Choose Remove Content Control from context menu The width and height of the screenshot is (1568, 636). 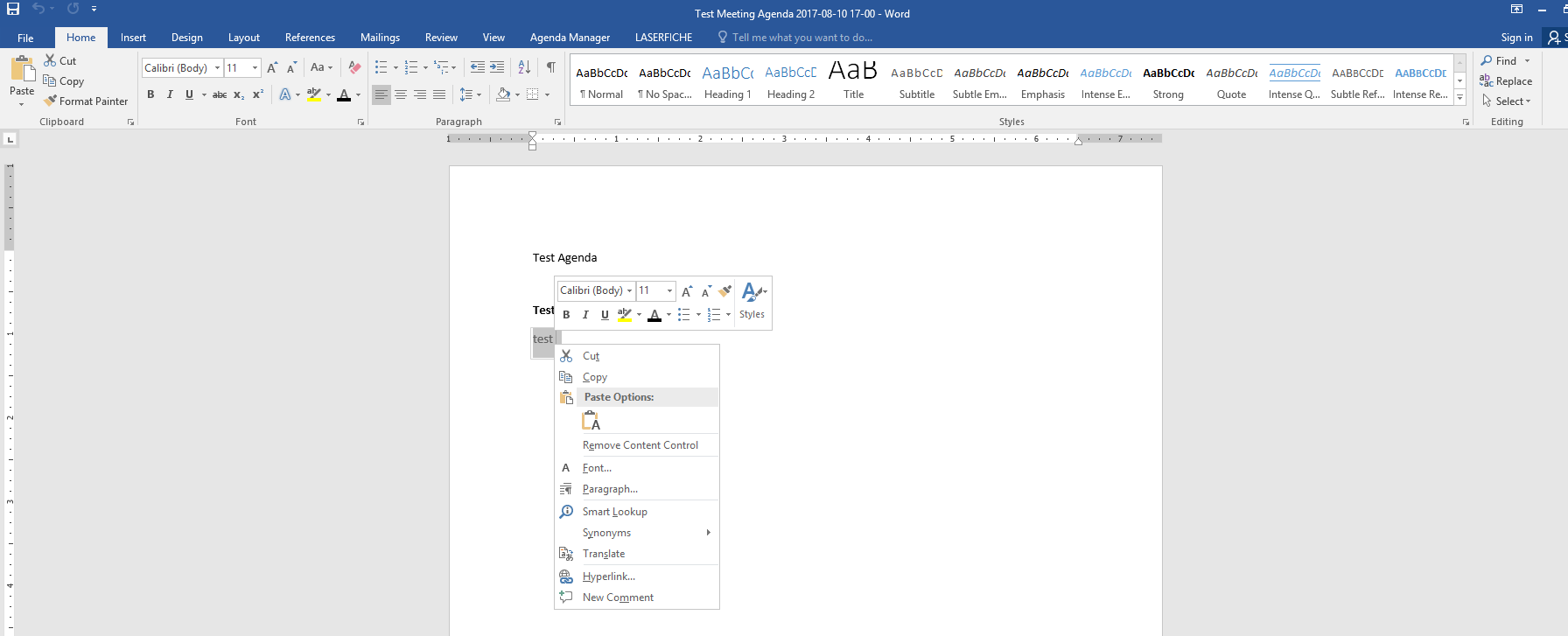click(640, 445)
